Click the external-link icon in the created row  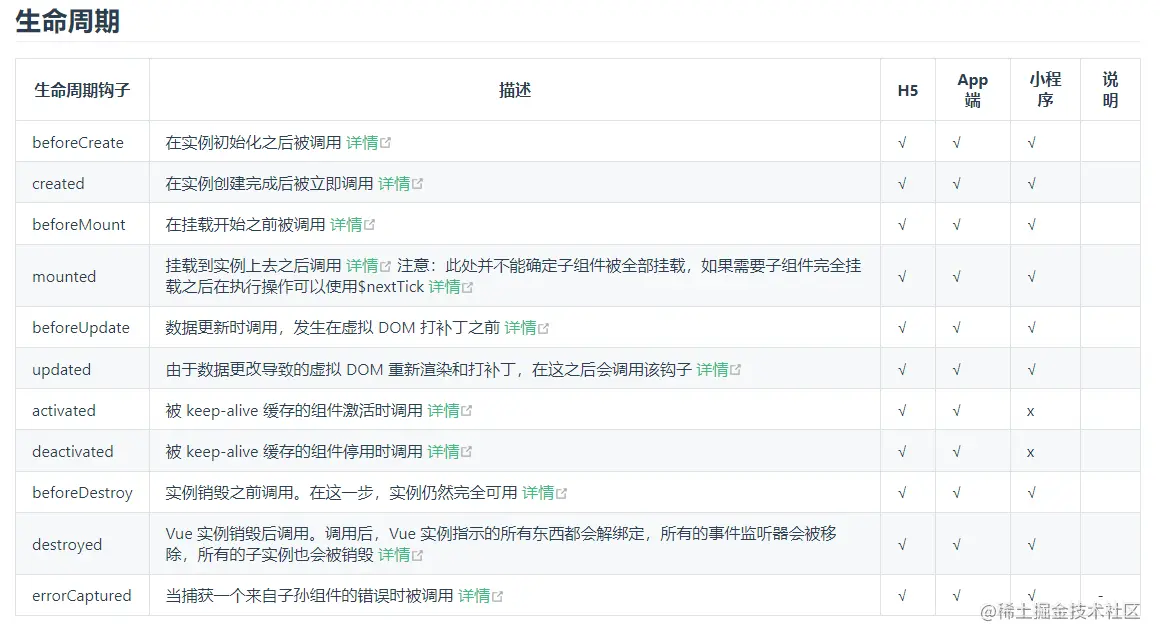tap(417, 184)
